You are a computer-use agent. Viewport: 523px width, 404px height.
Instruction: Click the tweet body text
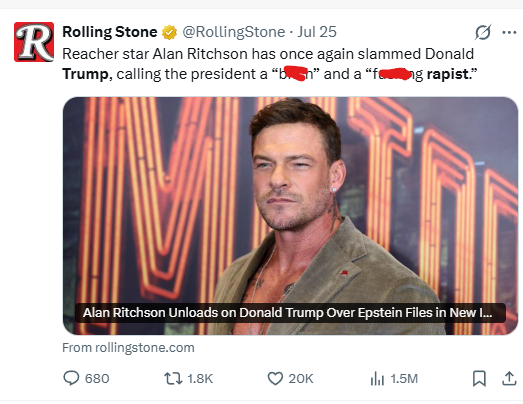point(270,64)
